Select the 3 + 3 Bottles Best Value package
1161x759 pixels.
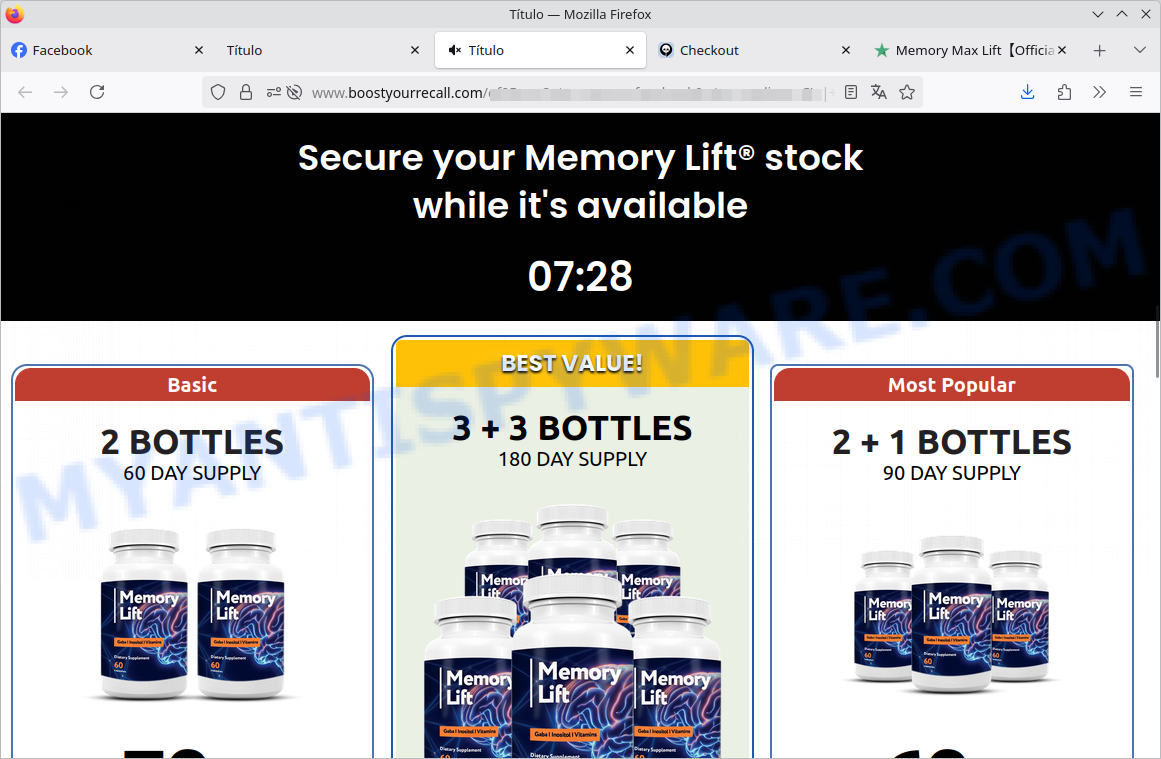click(x=572, y=547)
